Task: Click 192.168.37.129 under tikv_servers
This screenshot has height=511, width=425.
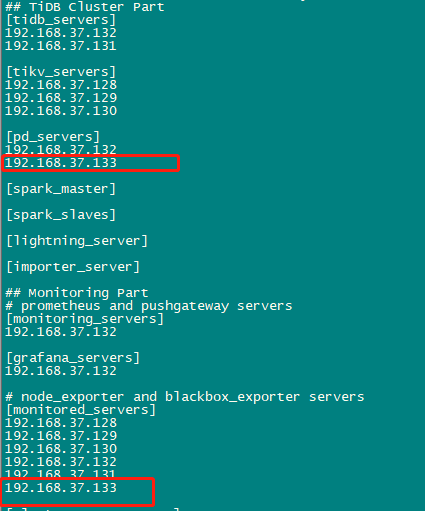Action: point(61,98)
